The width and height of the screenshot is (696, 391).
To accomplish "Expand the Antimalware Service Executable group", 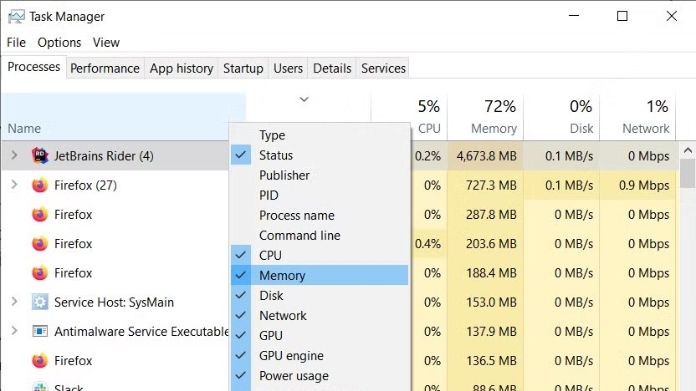I will 14,331.
